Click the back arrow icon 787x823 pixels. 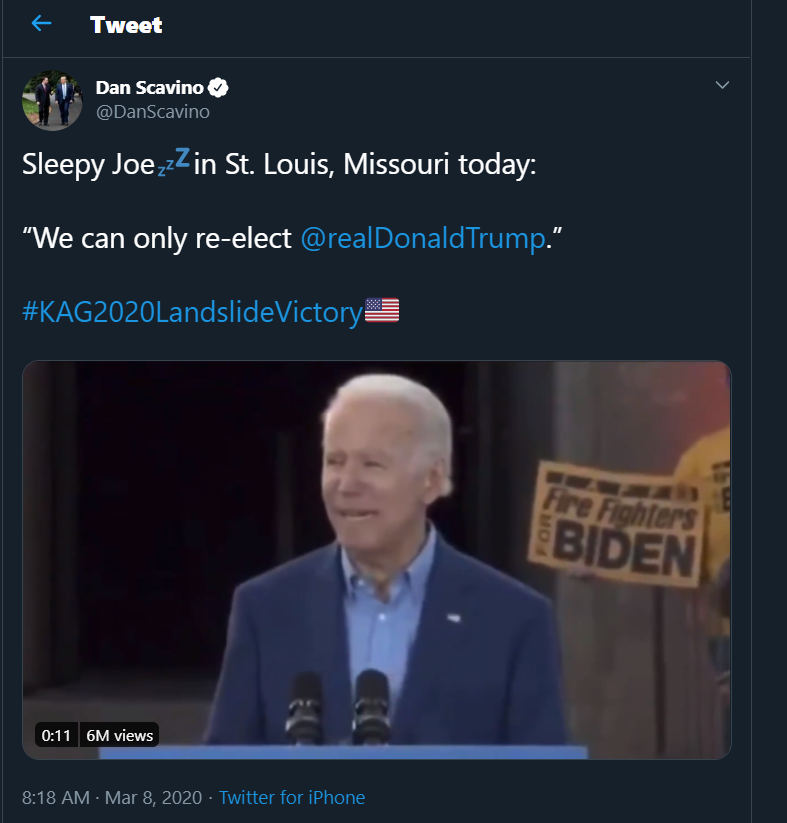pyautogui.click(x=41, y=23)
